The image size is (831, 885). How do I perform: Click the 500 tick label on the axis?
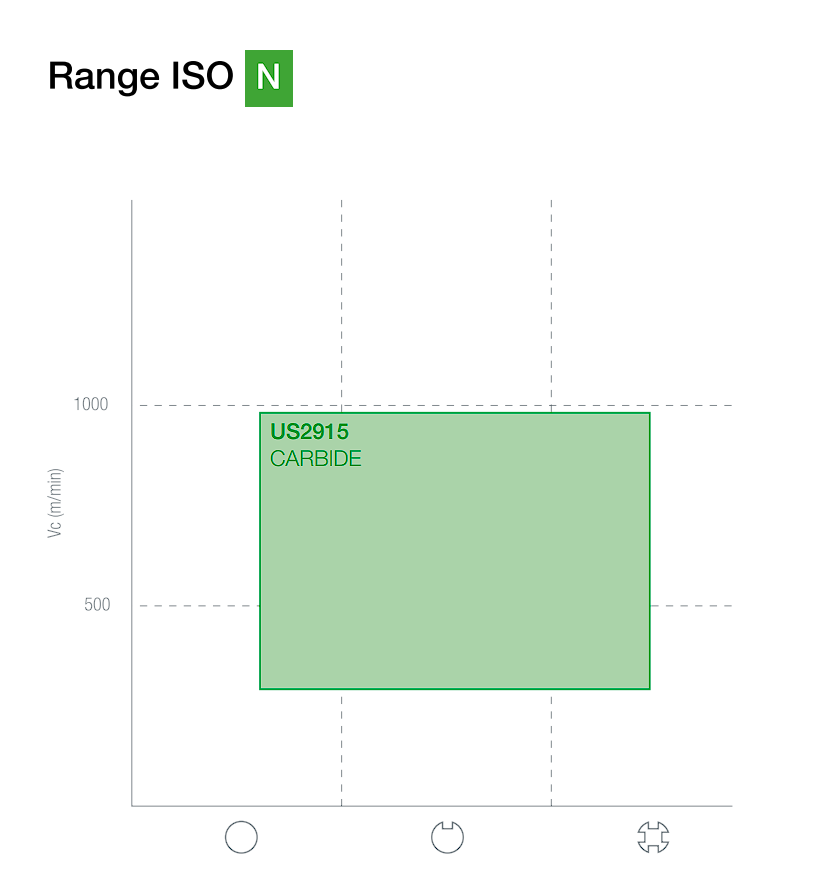click(x=97, y=604)
